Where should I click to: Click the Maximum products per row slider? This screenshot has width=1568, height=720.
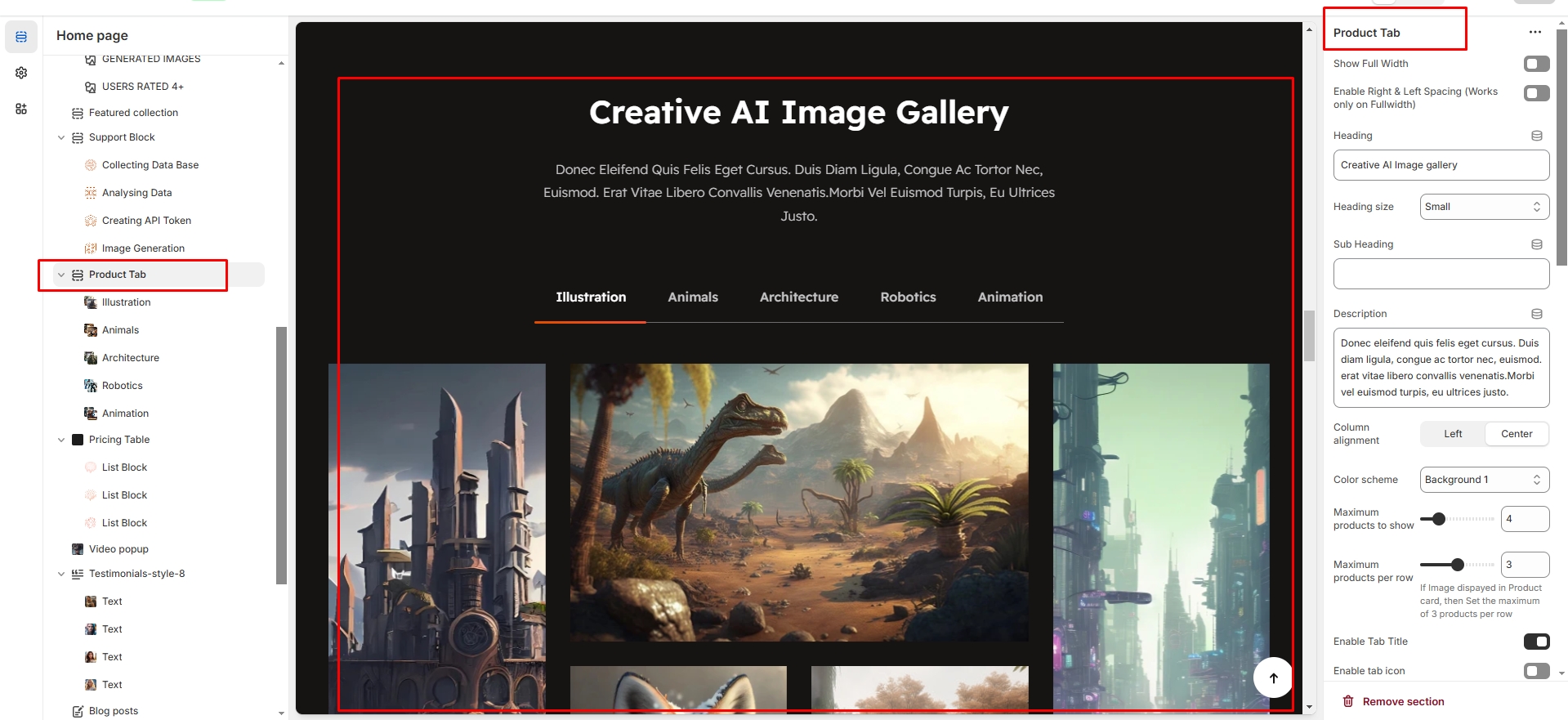point(1457,565)
